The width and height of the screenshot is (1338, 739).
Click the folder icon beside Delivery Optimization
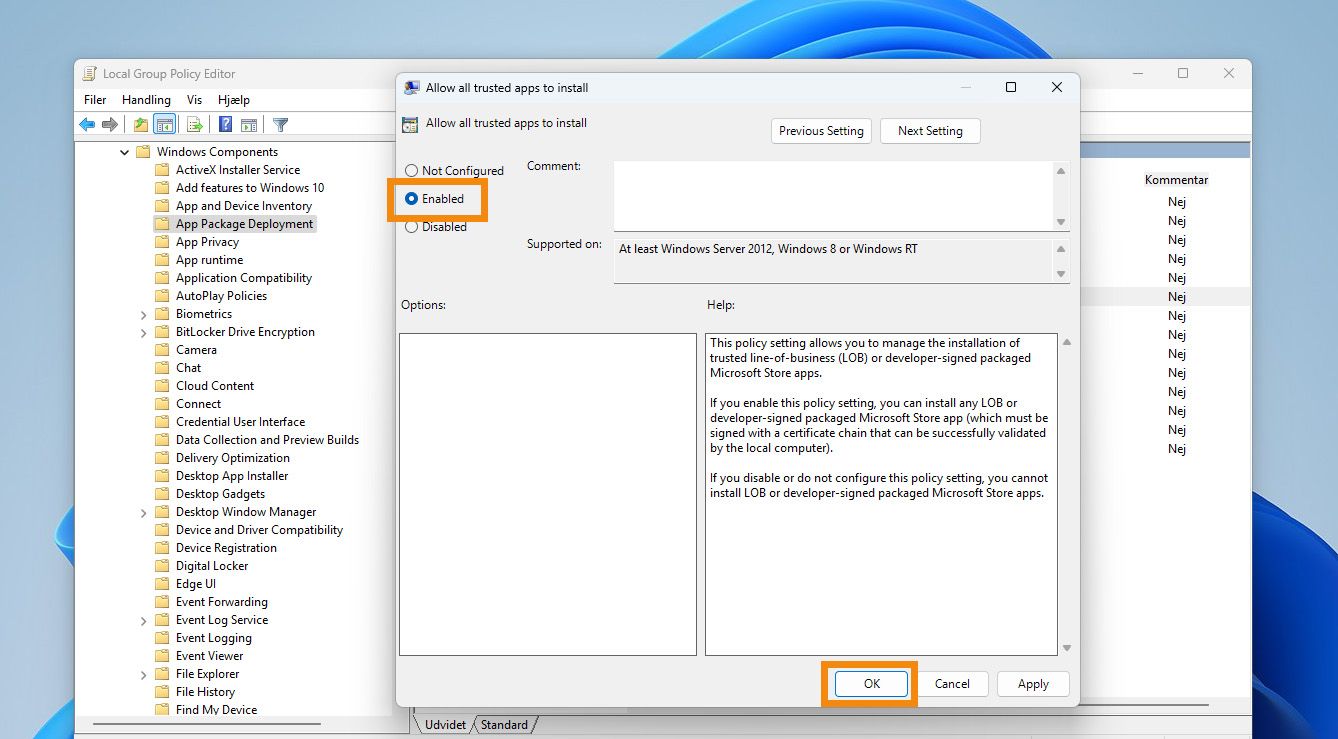[x=162, y=458]
